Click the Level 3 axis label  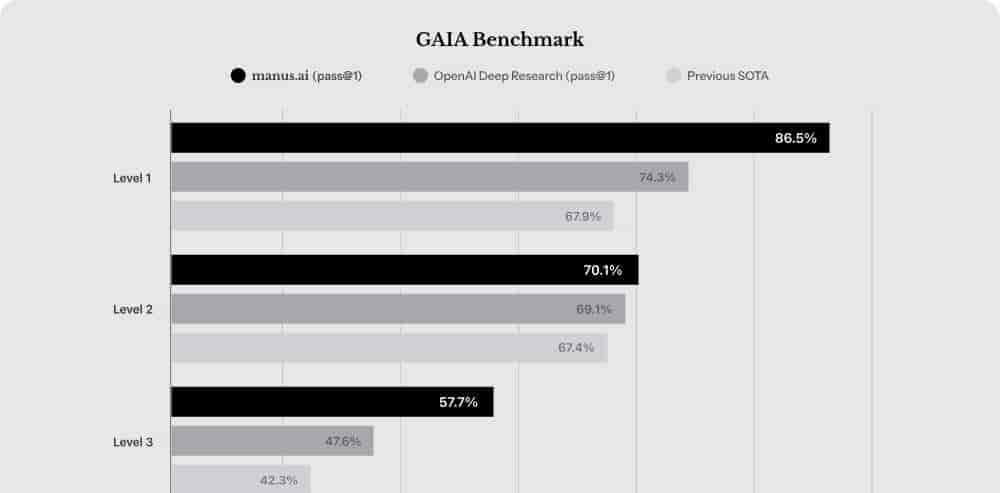[133, 442]
